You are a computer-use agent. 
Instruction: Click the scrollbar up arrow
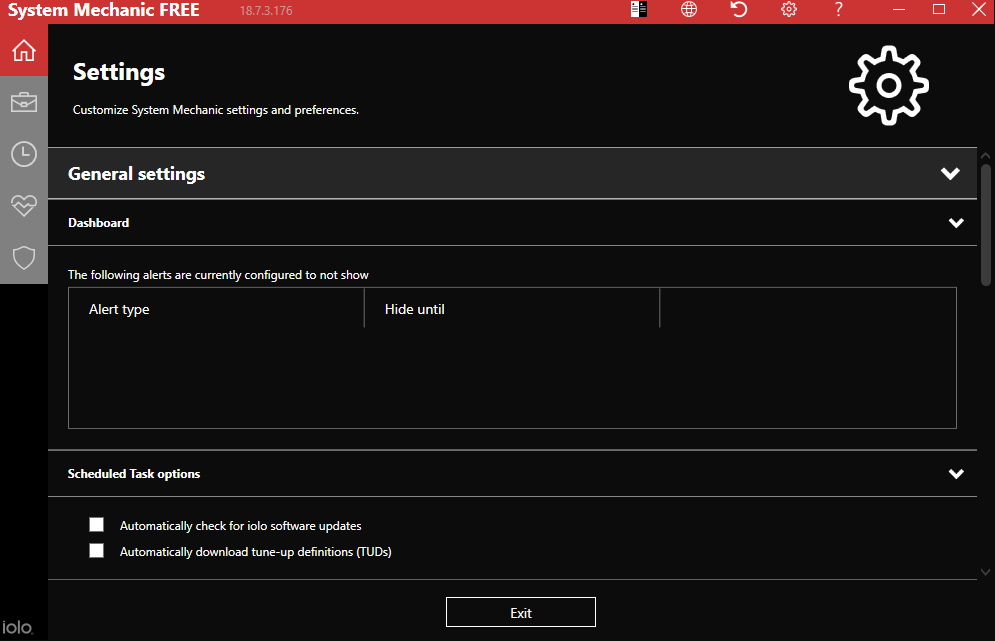click(x=985, y=155)
